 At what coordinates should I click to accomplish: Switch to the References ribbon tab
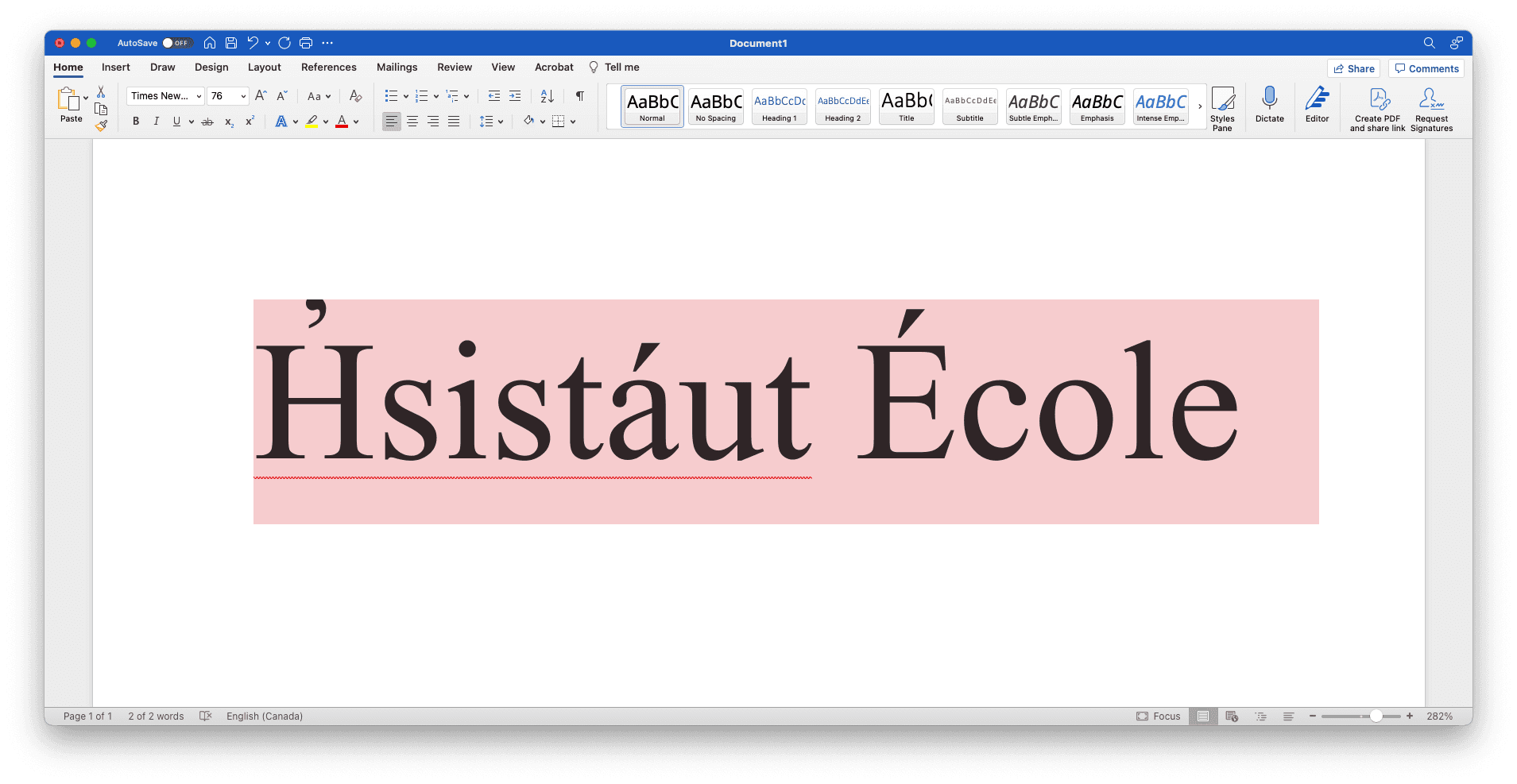click(x=328, y=67)
